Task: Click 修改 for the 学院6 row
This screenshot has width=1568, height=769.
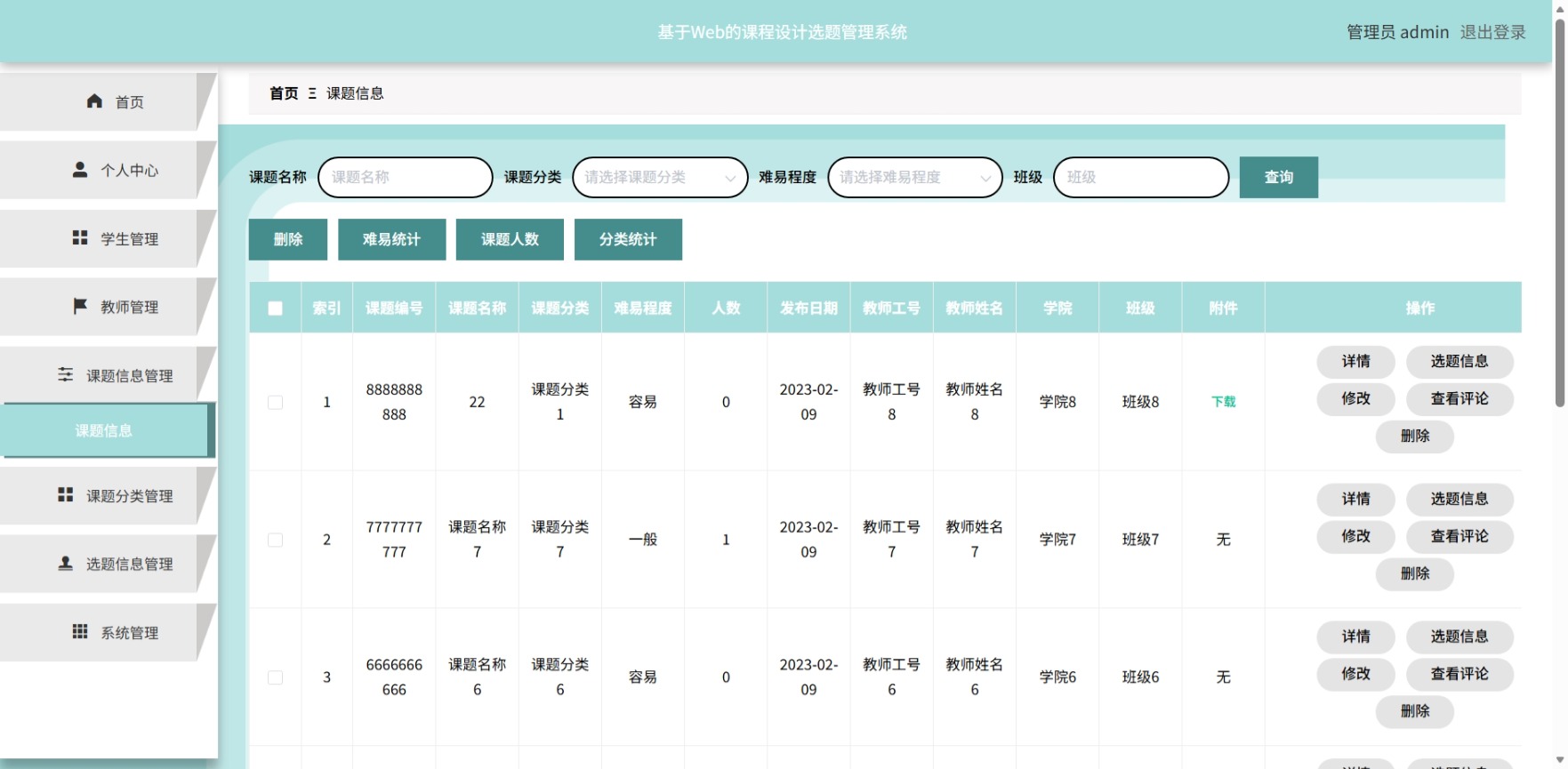Action: (x=1356, y=674)
